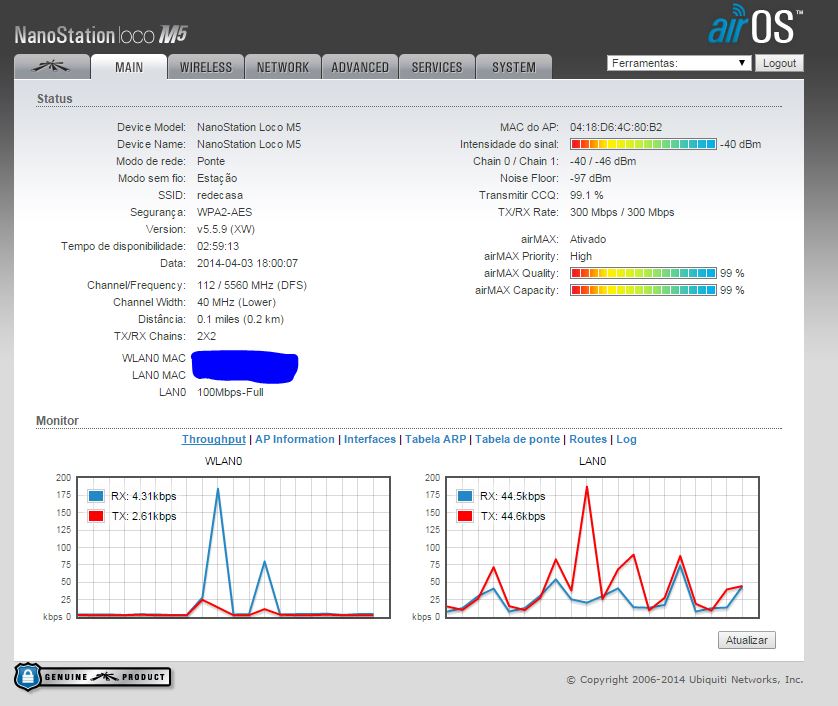Open the Routes link

coord(588,439)
